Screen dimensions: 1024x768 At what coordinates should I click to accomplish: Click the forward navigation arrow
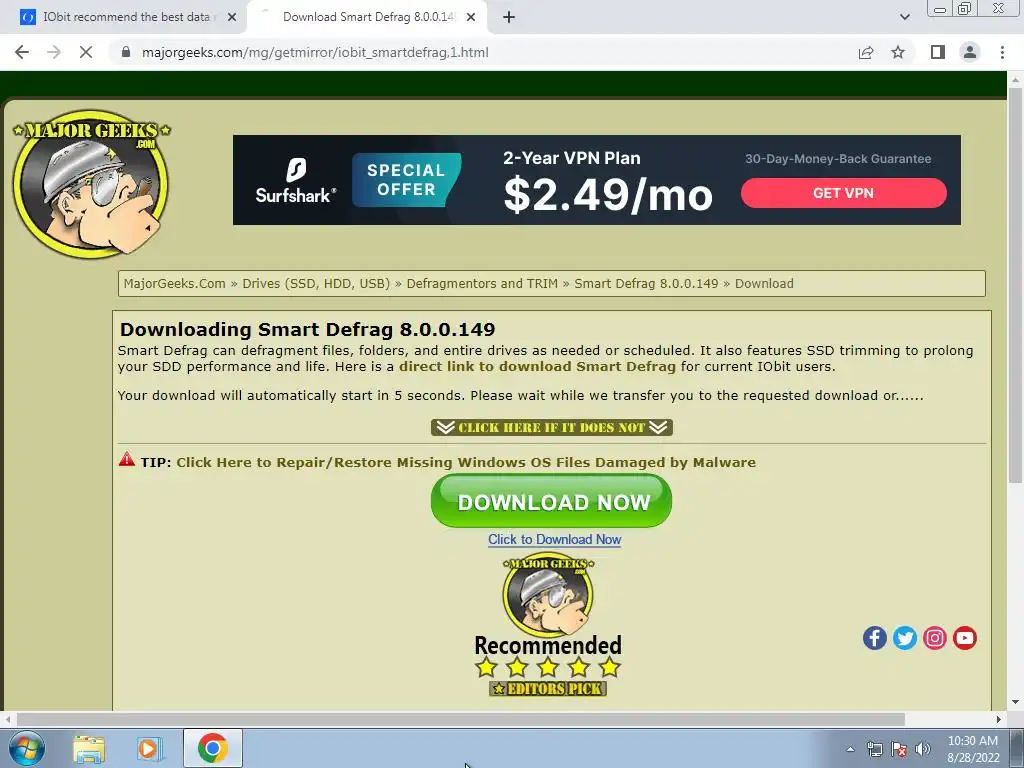point(54,52)
